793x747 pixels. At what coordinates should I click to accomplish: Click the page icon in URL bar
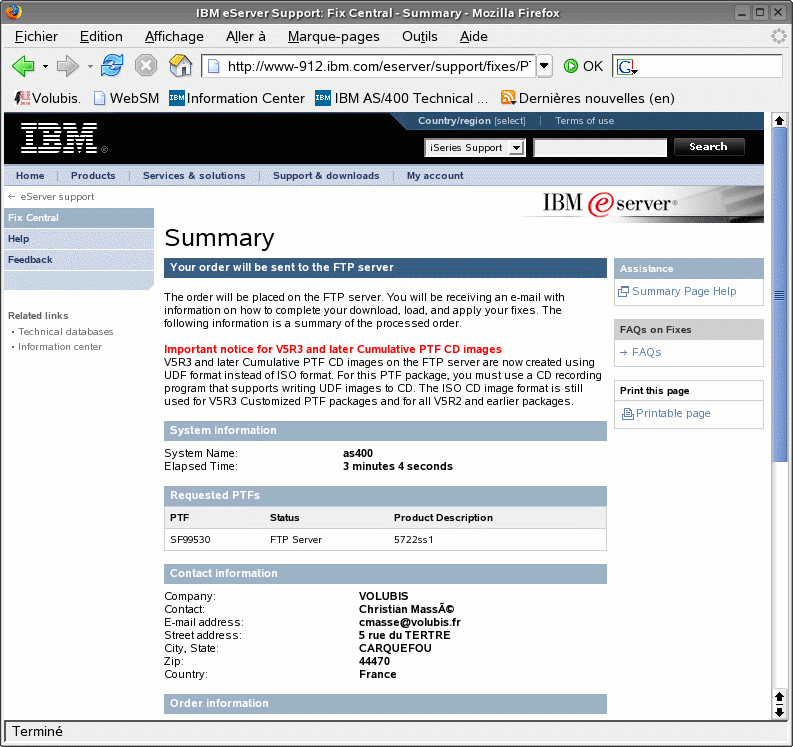click(x=214, y=66)
